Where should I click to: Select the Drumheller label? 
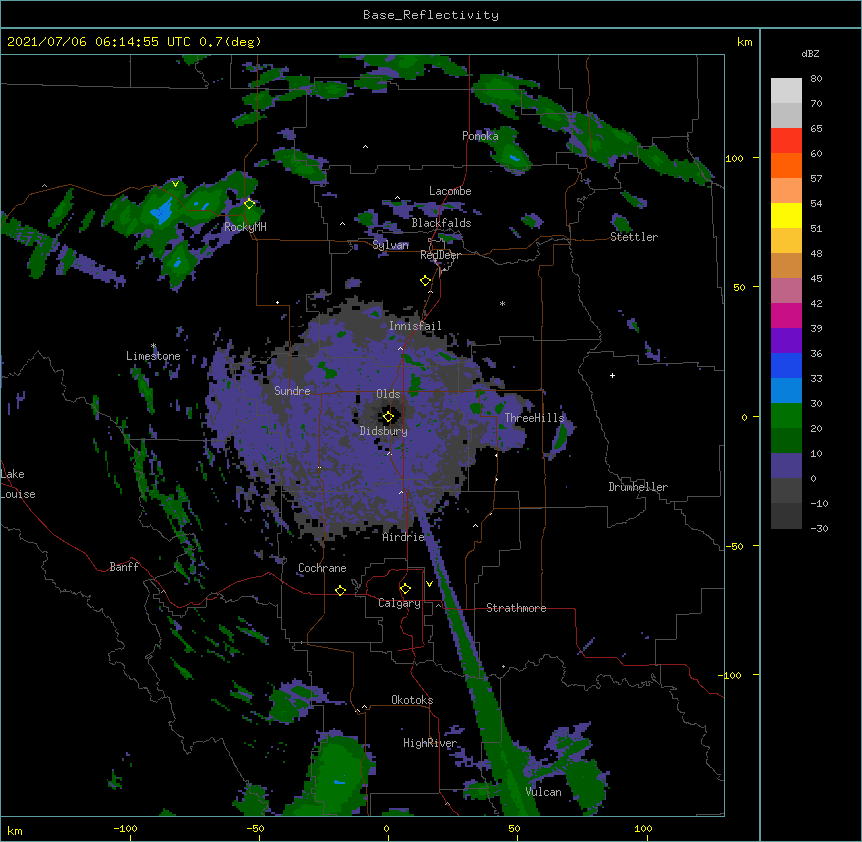point(638,487)
